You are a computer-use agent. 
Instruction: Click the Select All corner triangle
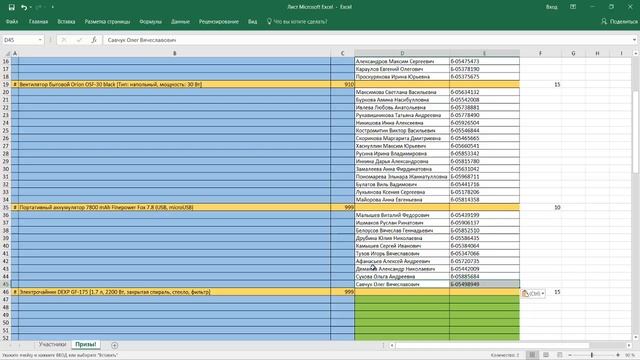pos(7,53)
